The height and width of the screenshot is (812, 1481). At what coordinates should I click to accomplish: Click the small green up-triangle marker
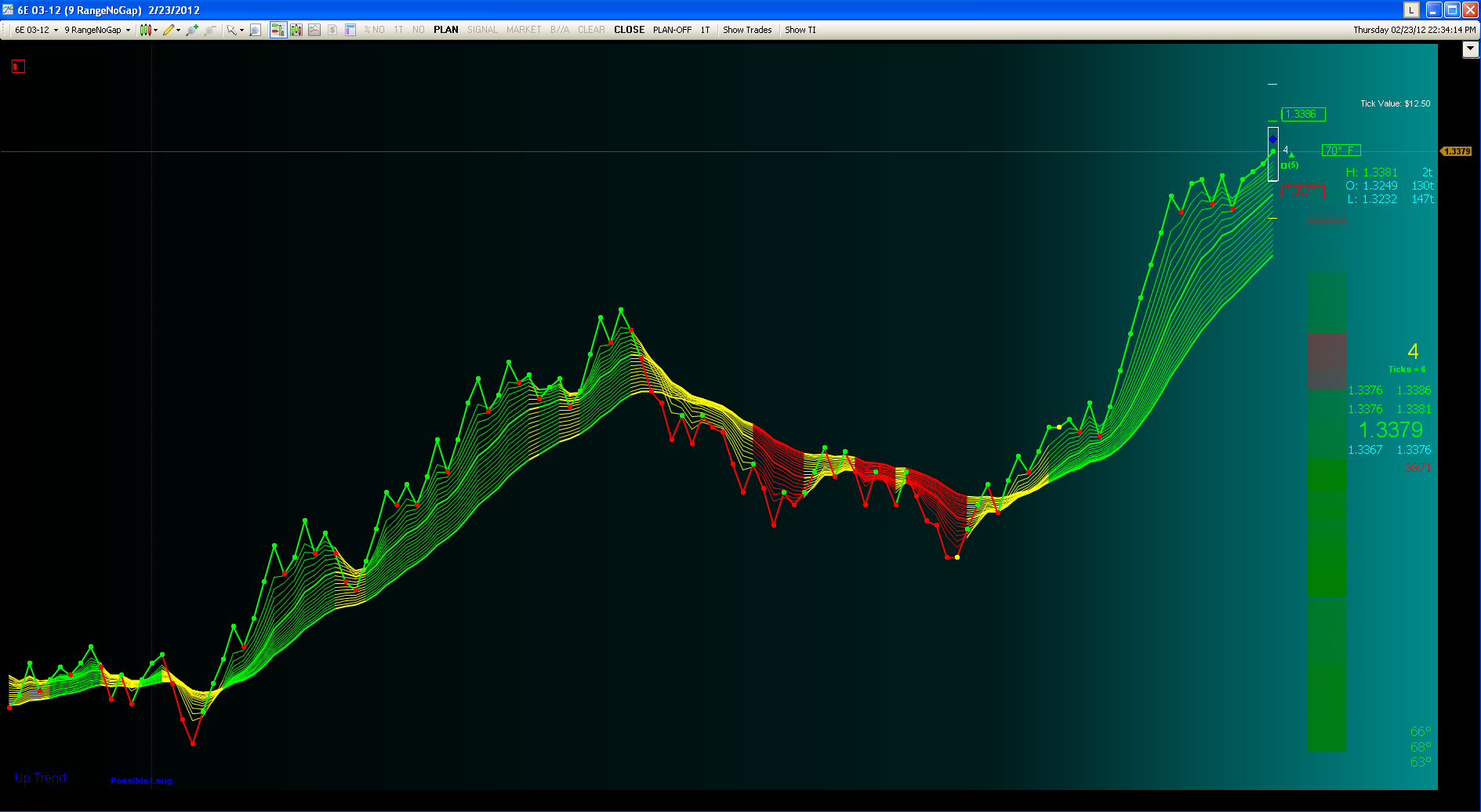[x=1291, y=155]
